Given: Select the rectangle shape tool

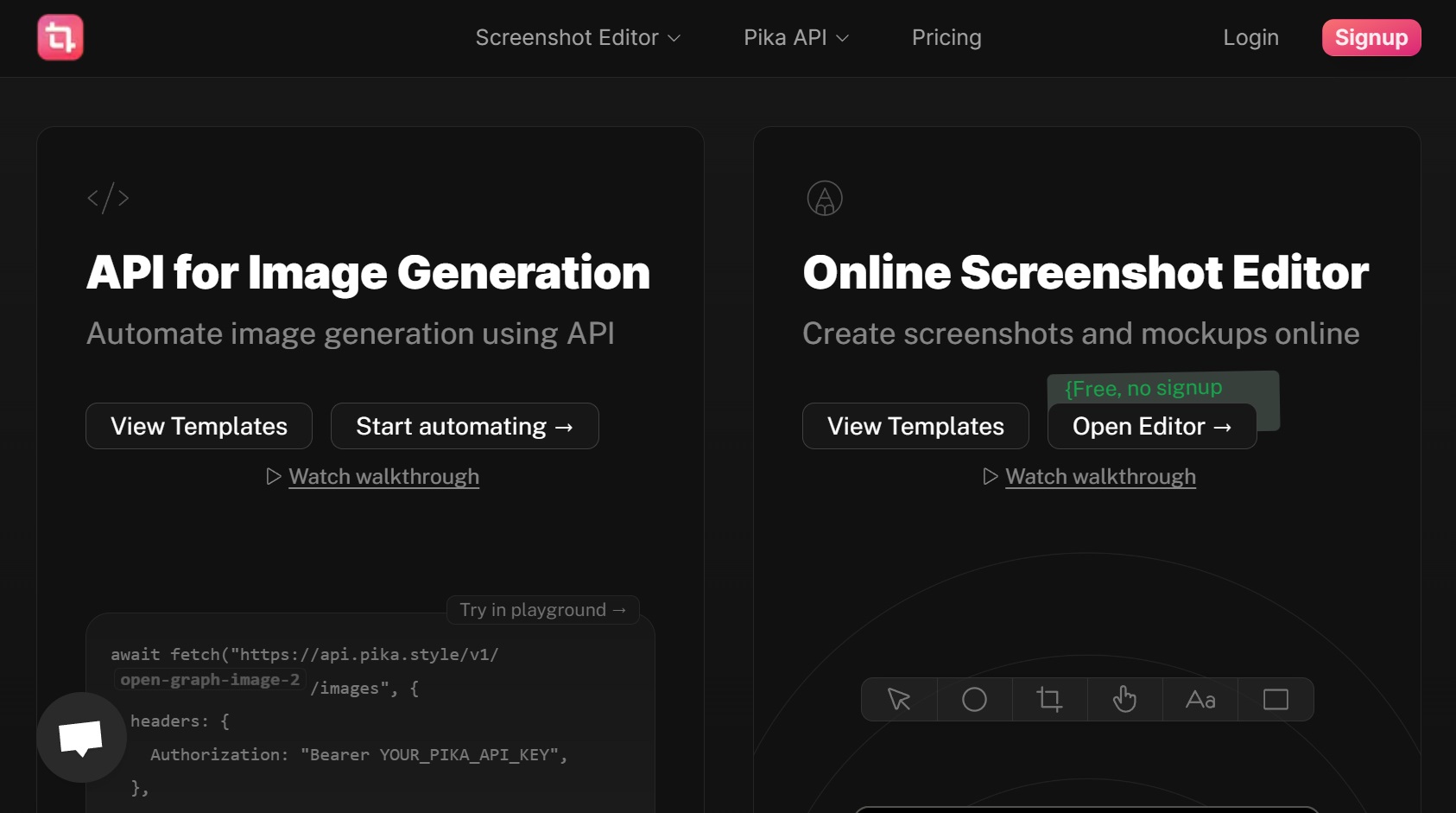Looking at the screenshot, I should pyautogui.click(x=1276, y=699).
